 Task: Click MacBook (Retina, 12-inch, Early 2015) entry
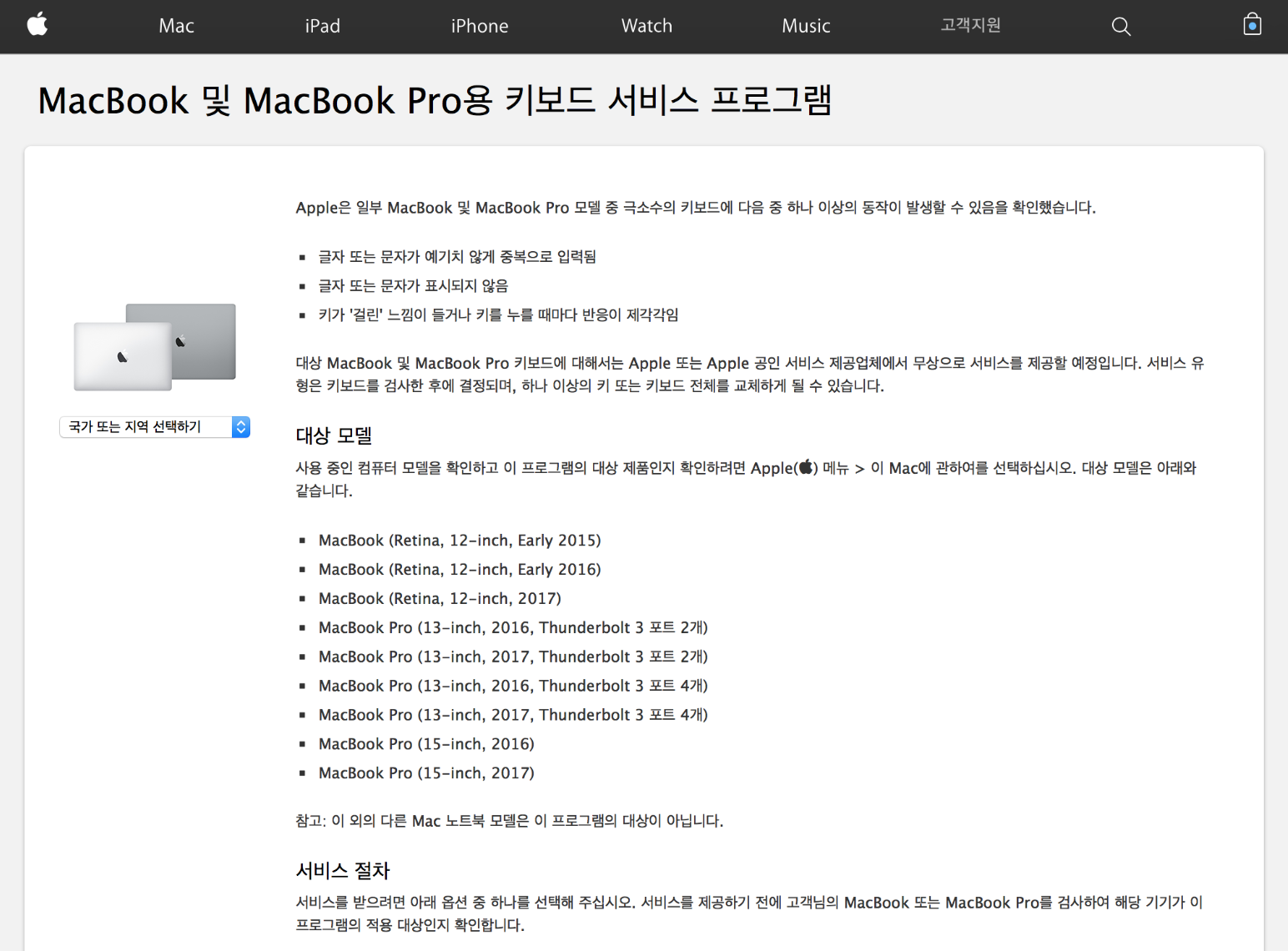click(459, 540)
